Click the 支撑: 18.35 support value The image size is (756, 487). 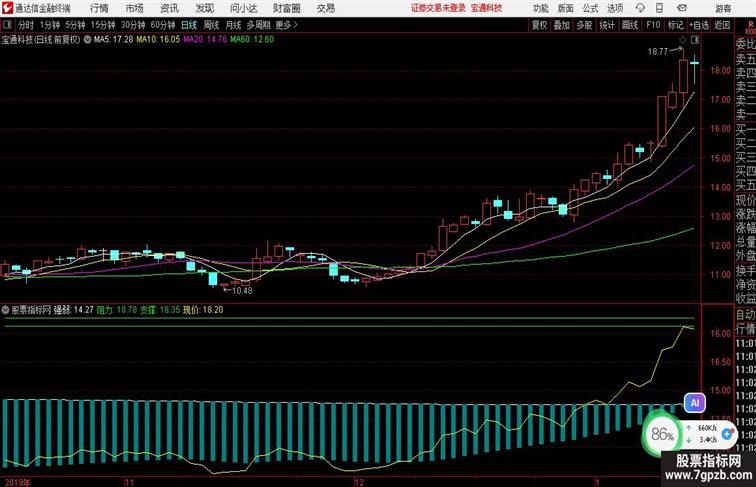(x=160, y=310)
